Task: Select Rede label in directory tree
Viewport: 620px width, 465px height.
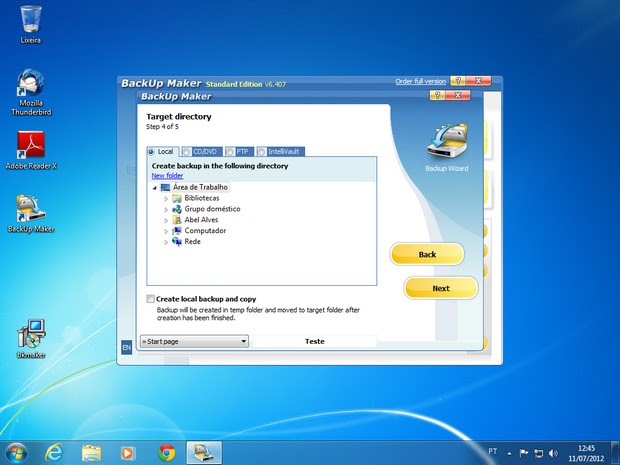Action: [193, 241]
